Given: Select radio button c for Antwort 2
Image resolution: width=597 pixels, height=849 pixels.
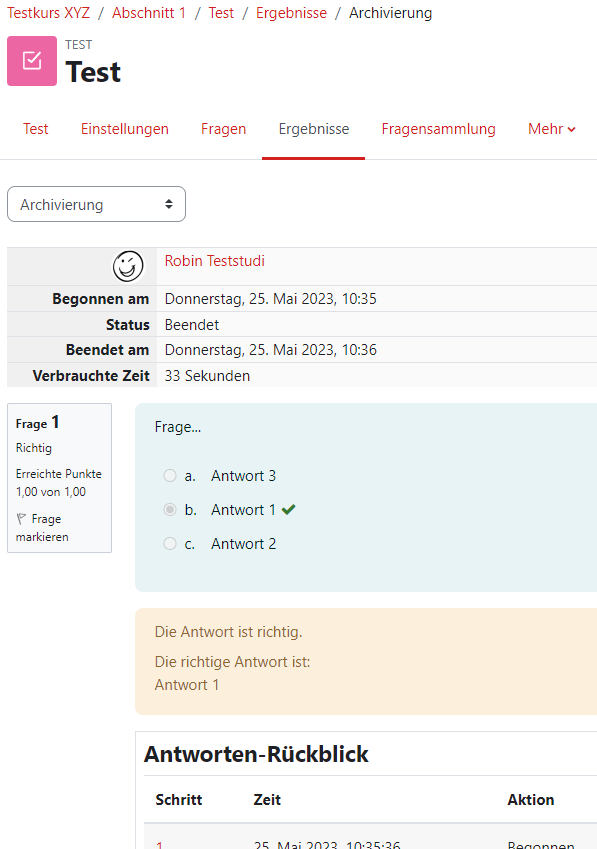Looking at the screenshot, I should 170,544.
